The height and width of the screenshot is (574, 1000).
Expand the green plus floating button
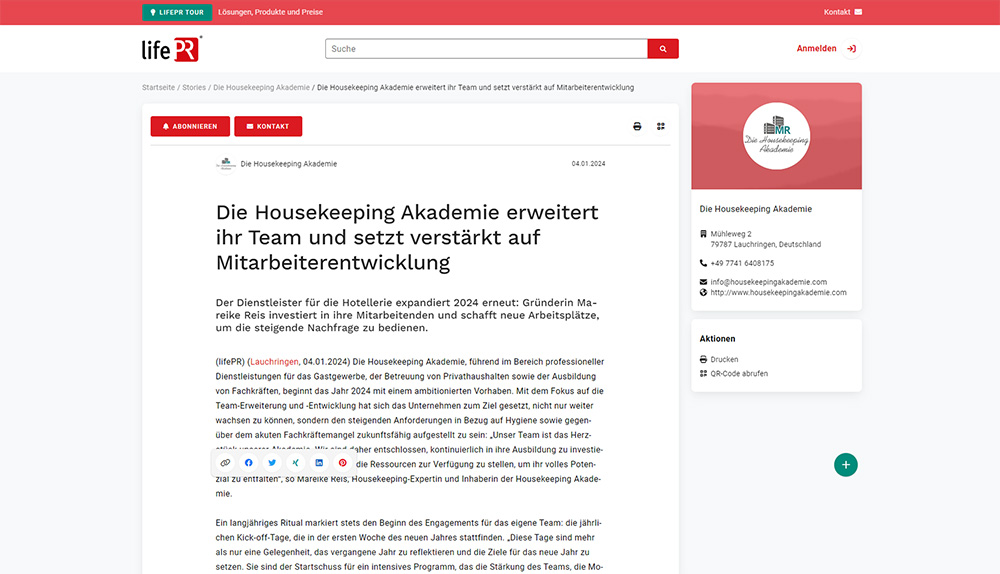846,465
